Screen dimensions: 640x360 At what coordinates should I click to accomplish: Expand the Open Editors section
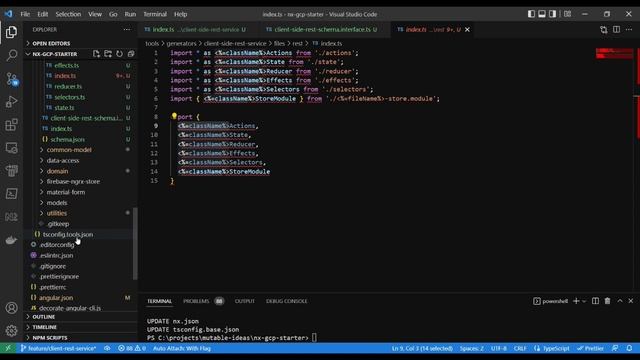pyautogui.click(x=81, y=43)
